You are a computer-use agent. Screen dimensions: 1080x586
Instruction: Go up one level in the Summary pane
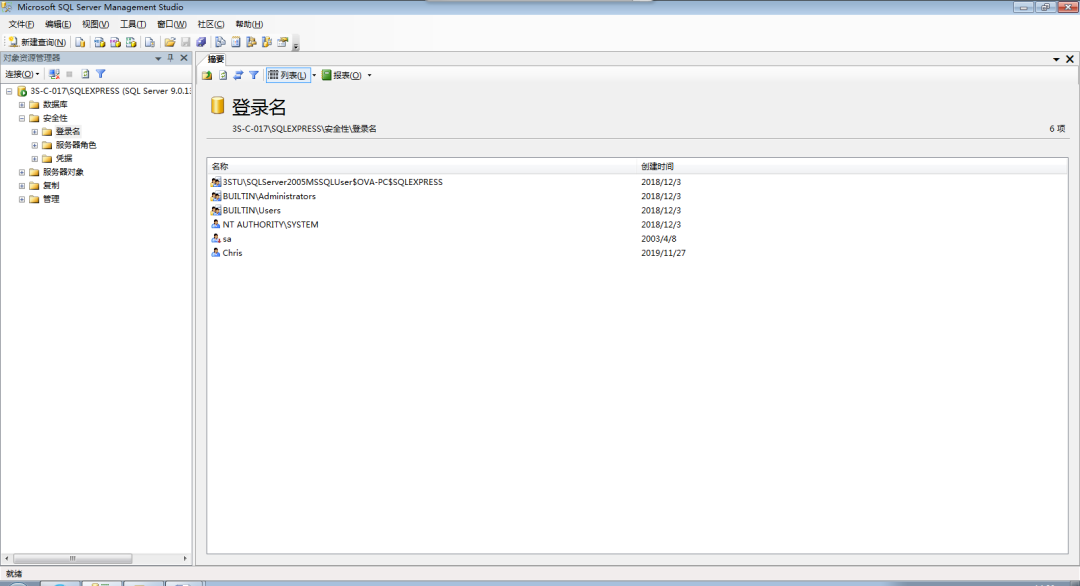[207, 75]
